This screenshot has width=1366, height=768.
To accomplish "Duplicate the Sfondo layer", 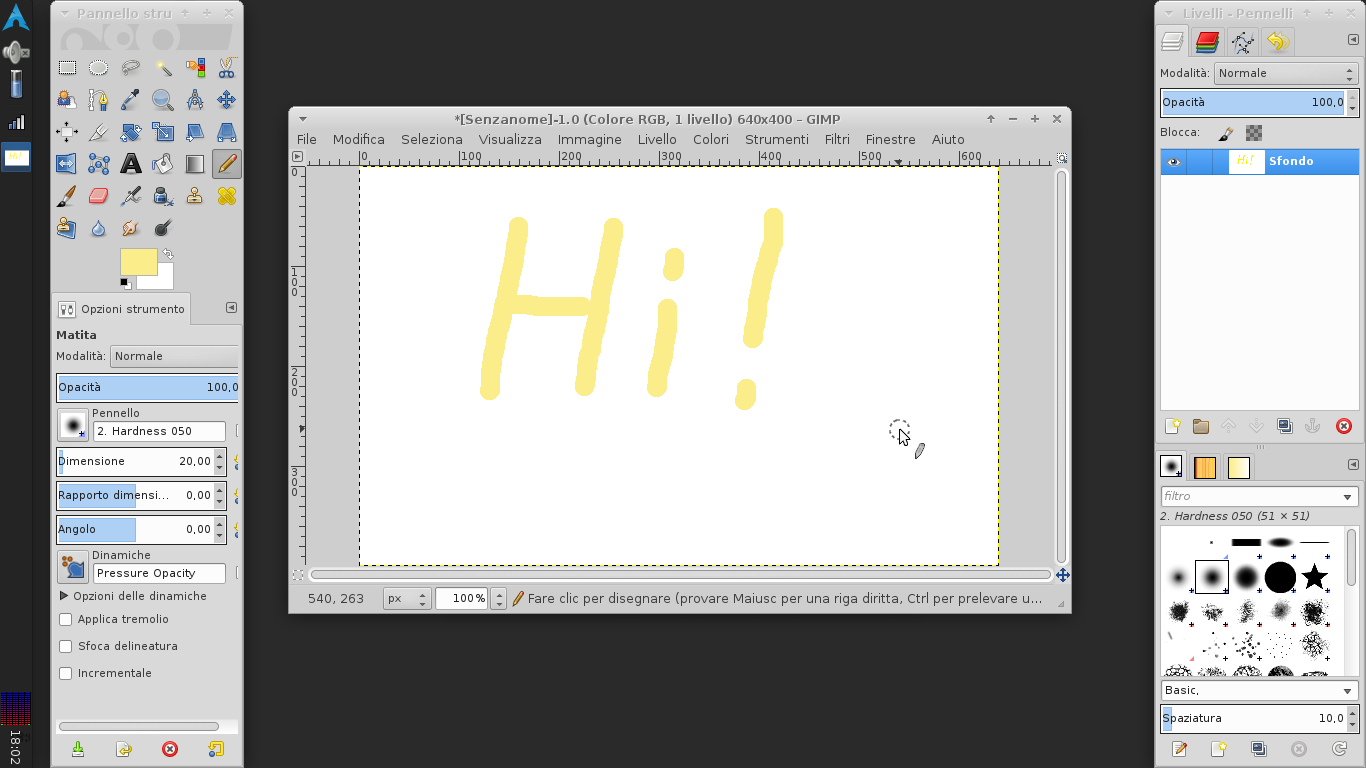I will pyautogui.click(x=1285, y=426).
